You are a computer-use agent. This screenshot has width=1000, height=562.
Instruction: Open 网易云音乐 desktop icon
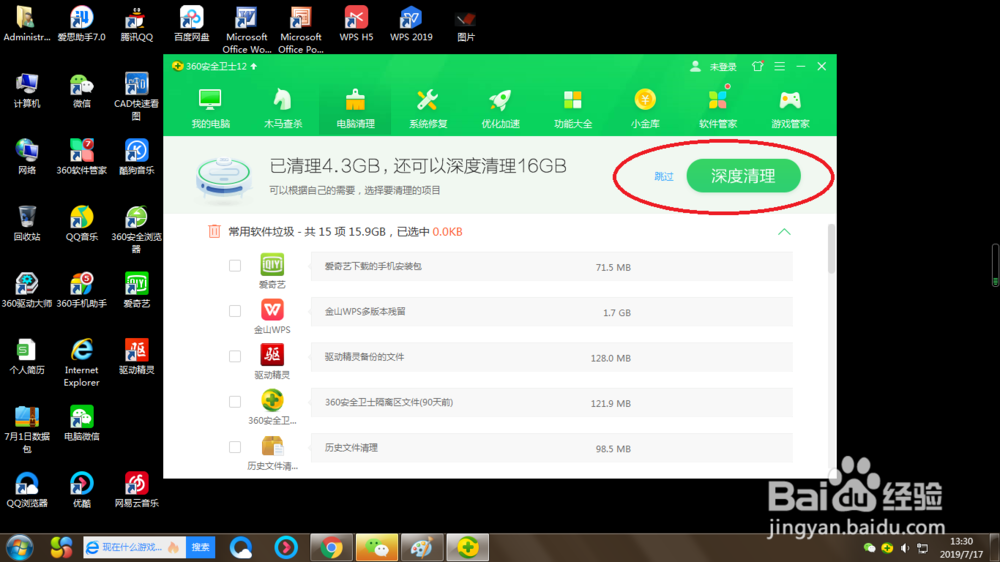pos(136,490)
